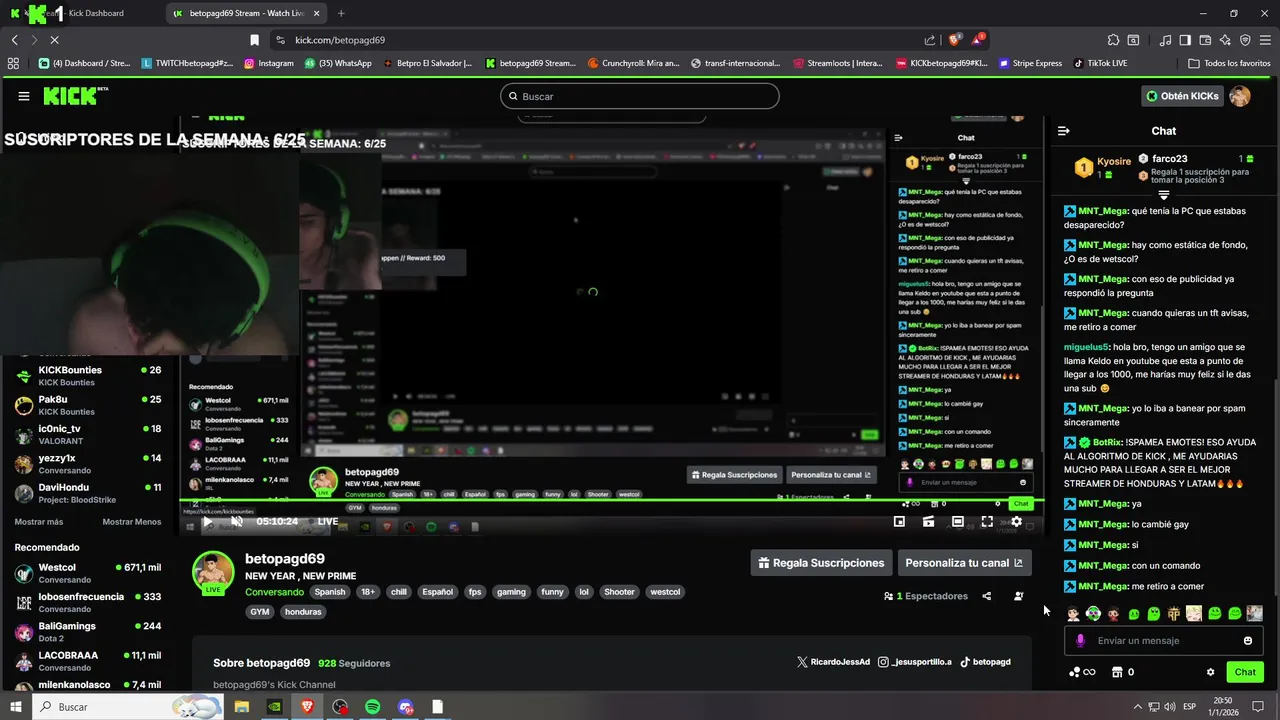Enter fullscreen in the video player
This screenshot has width=1280, height=720.
(x=987, y=521)
